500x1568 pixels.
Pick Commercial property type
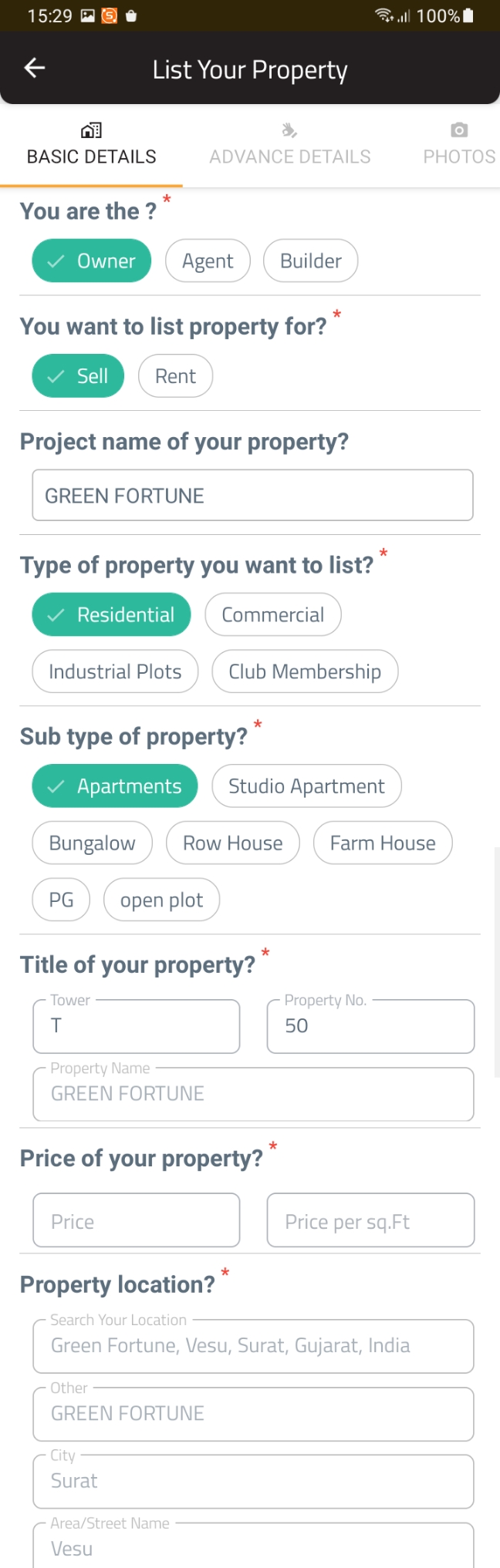(x=272, y=615)
